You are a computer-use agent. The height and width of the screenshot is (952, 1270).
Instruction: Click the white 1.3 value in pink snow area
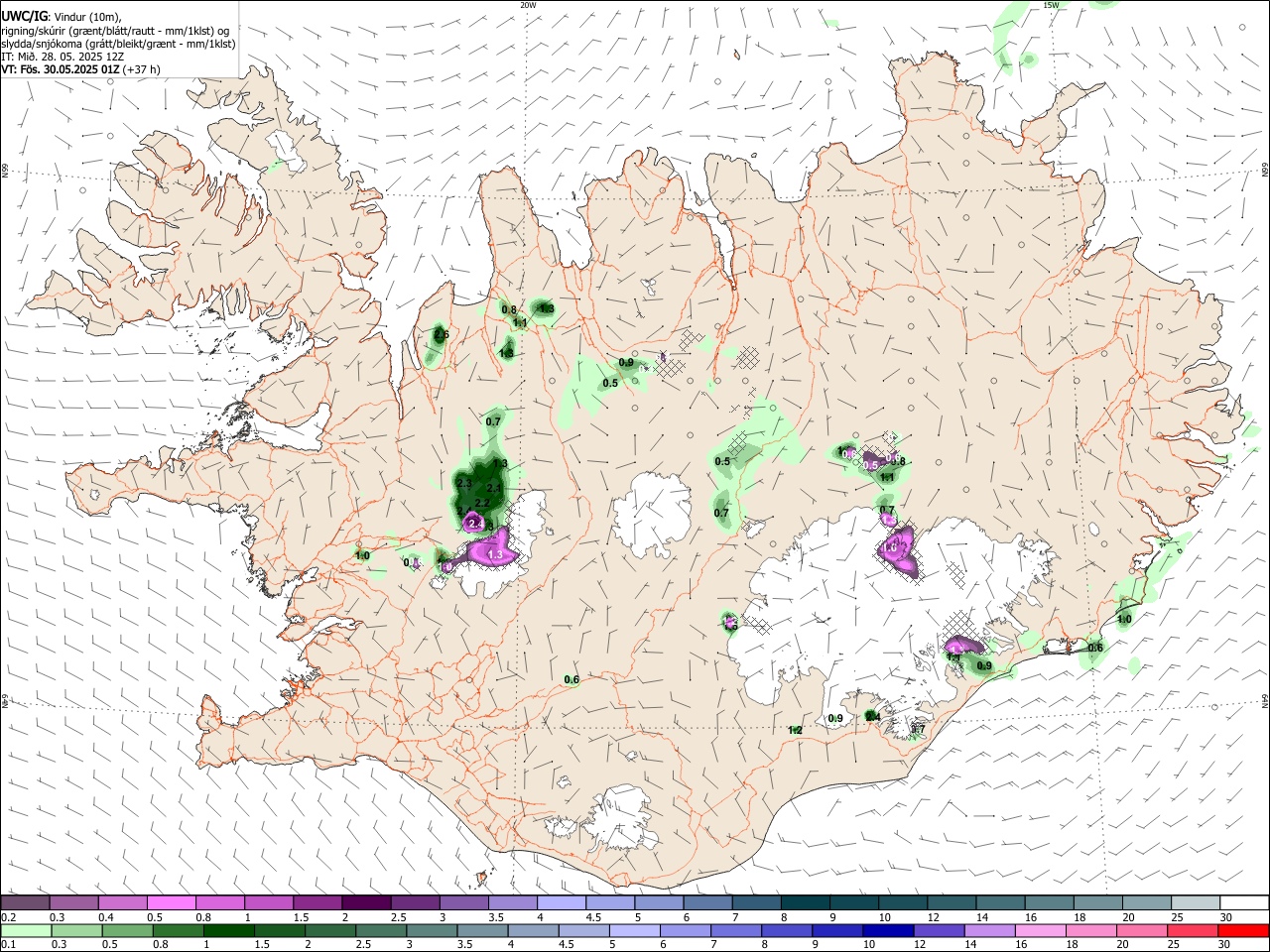[495, 555]
